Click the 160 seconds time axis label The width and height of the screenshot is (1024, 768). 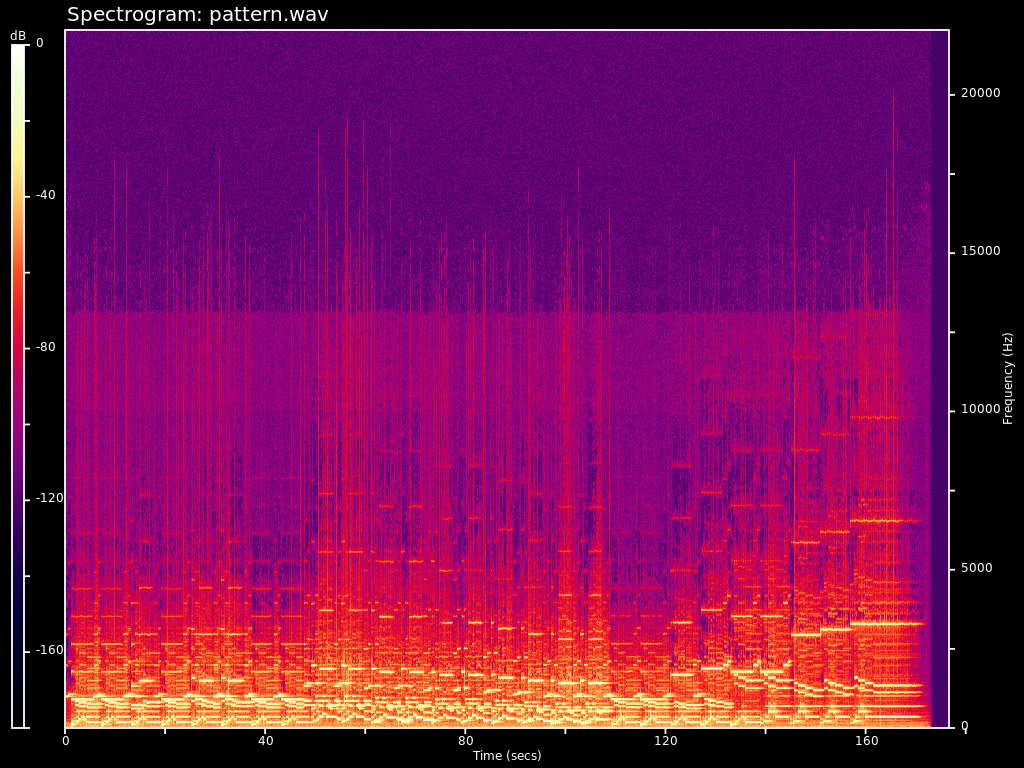coord(866,741)
